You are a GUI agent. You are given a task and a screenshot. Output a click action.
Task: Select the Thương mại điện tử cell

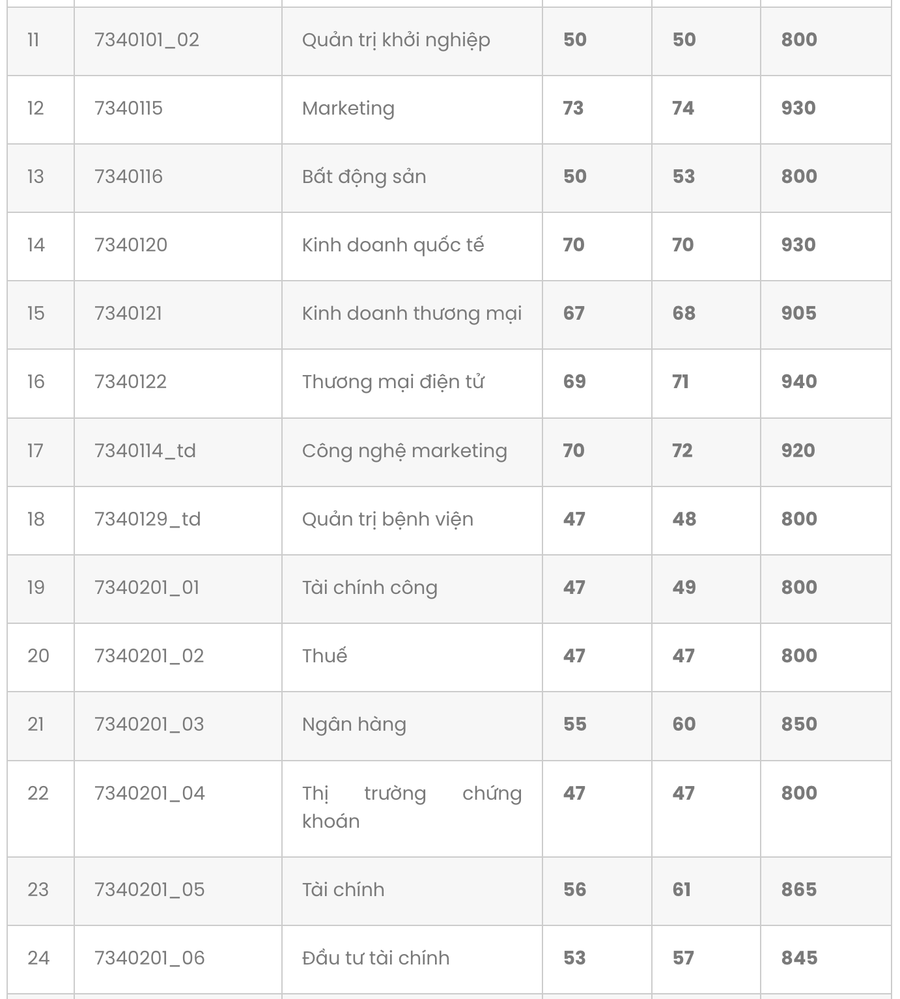click(x=393, y=382)
